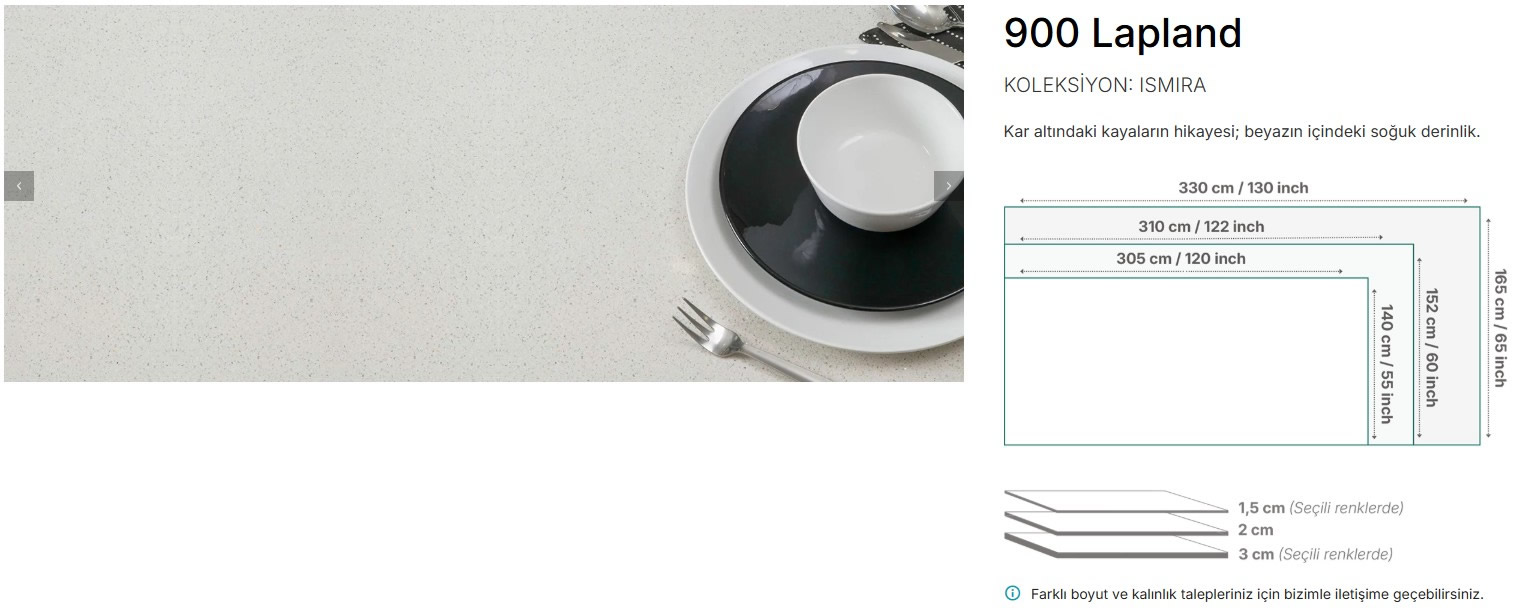Viewport: 1514px width, 608px height.
Task: Click the 152 cm / 60 inch height label
Action: pos(1431,347)
